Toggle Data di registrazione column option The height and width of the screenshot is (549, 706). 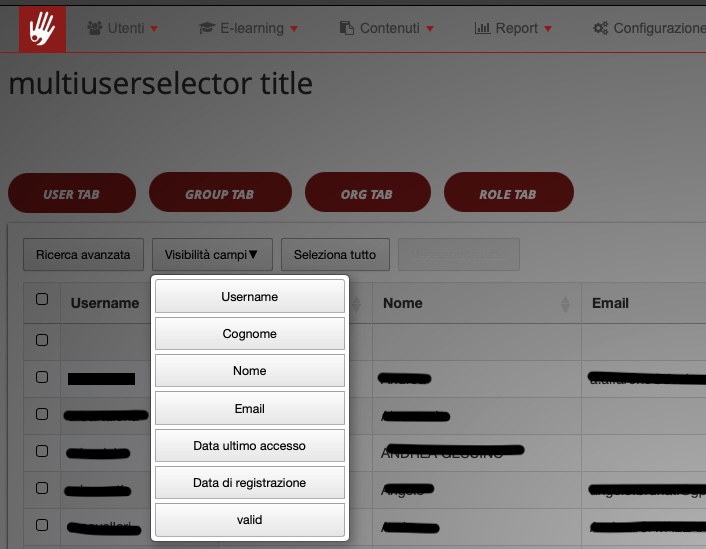coord(249,483)
